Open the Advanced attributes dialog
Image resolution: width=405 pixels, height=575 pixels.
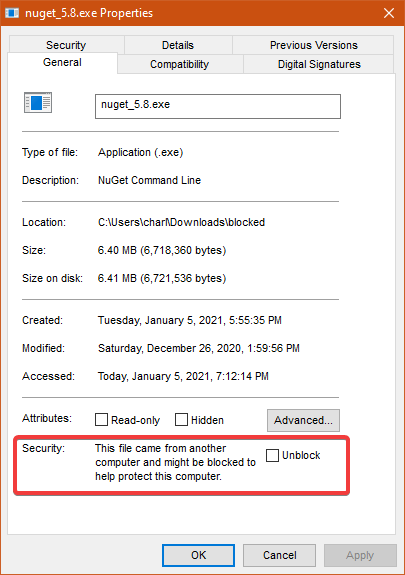(303, 420)
